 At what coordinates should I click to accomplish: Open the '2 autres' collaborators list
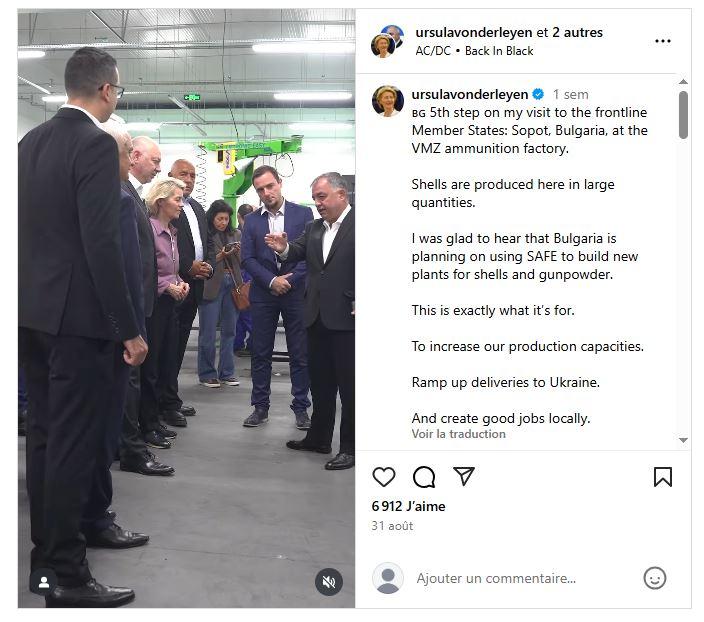577,32
